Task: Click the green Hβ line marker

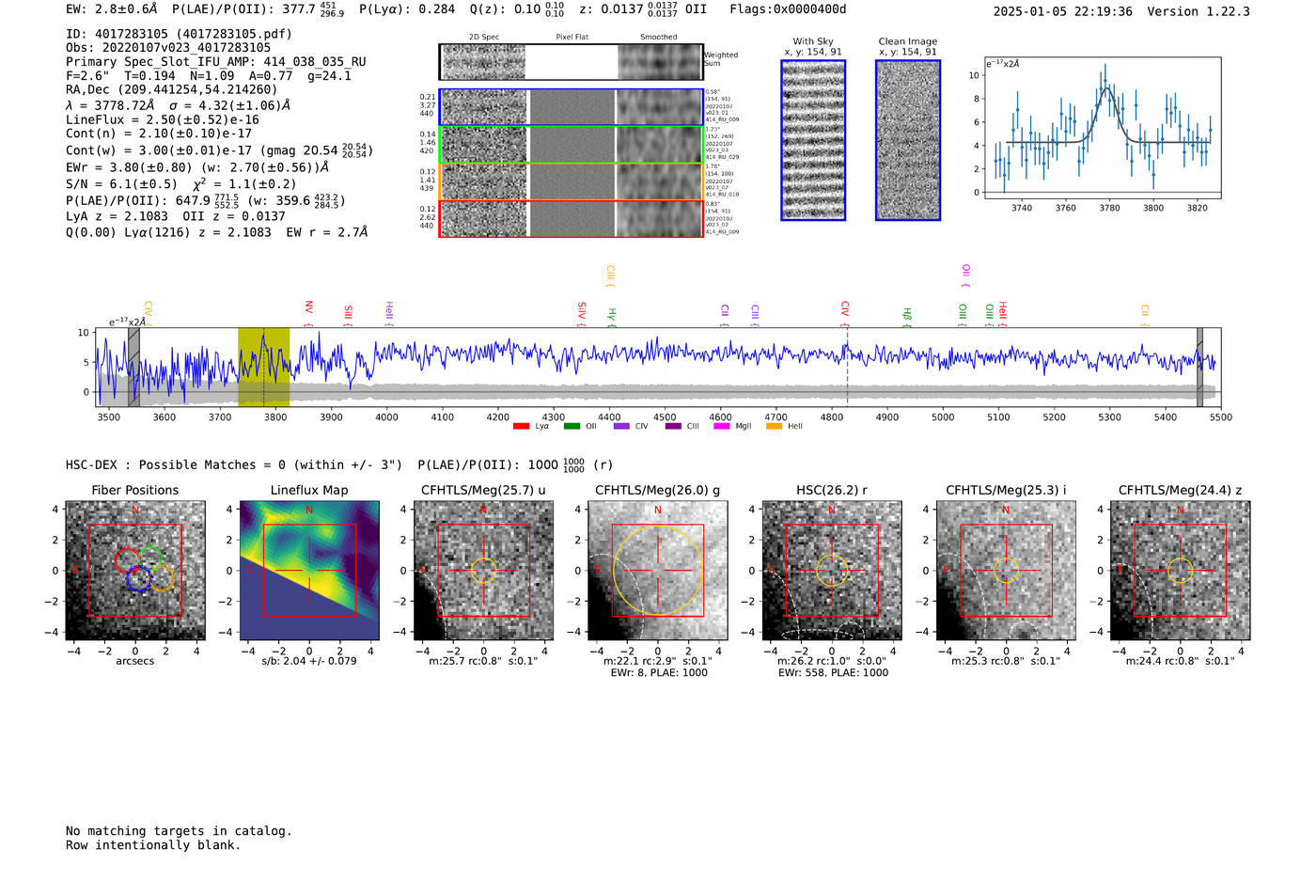Action: tap(907, 317)
